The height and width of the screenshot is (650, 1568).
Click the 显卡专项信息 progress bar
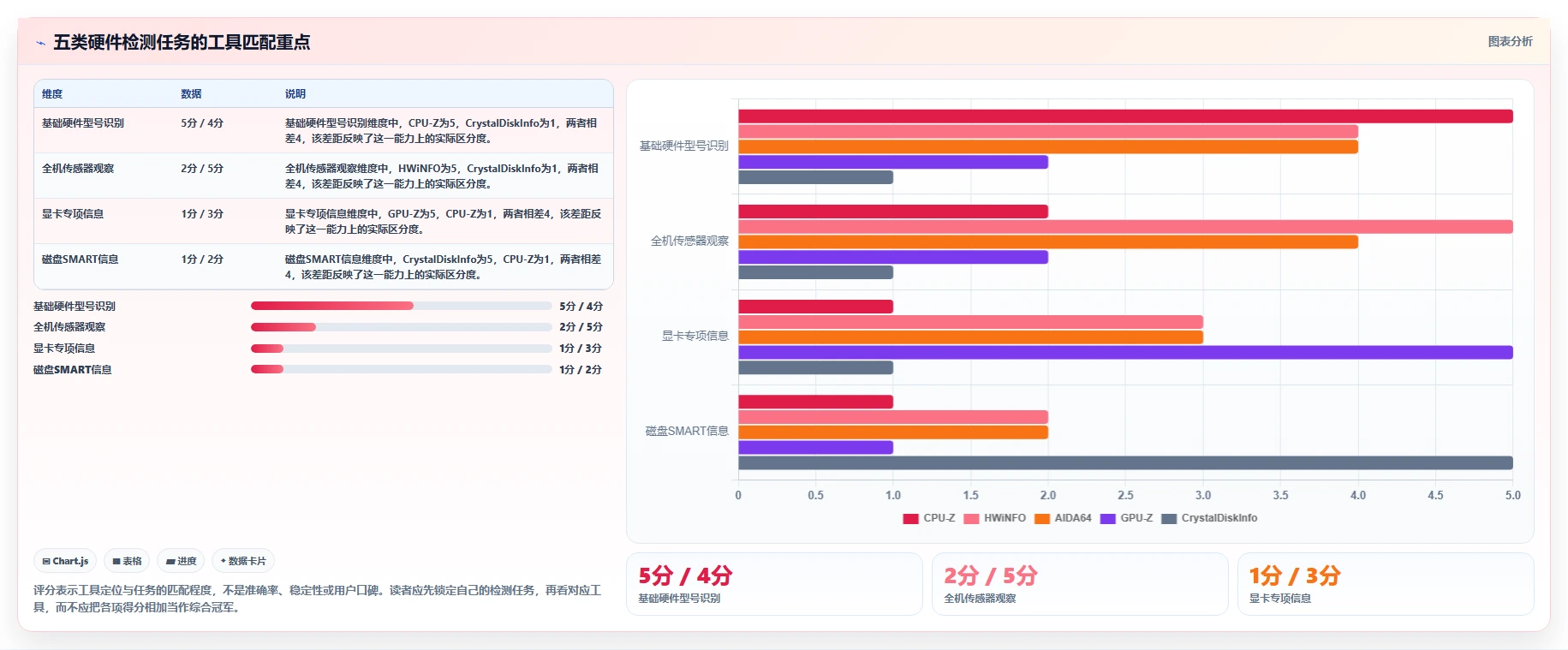[x=401, y=349]
